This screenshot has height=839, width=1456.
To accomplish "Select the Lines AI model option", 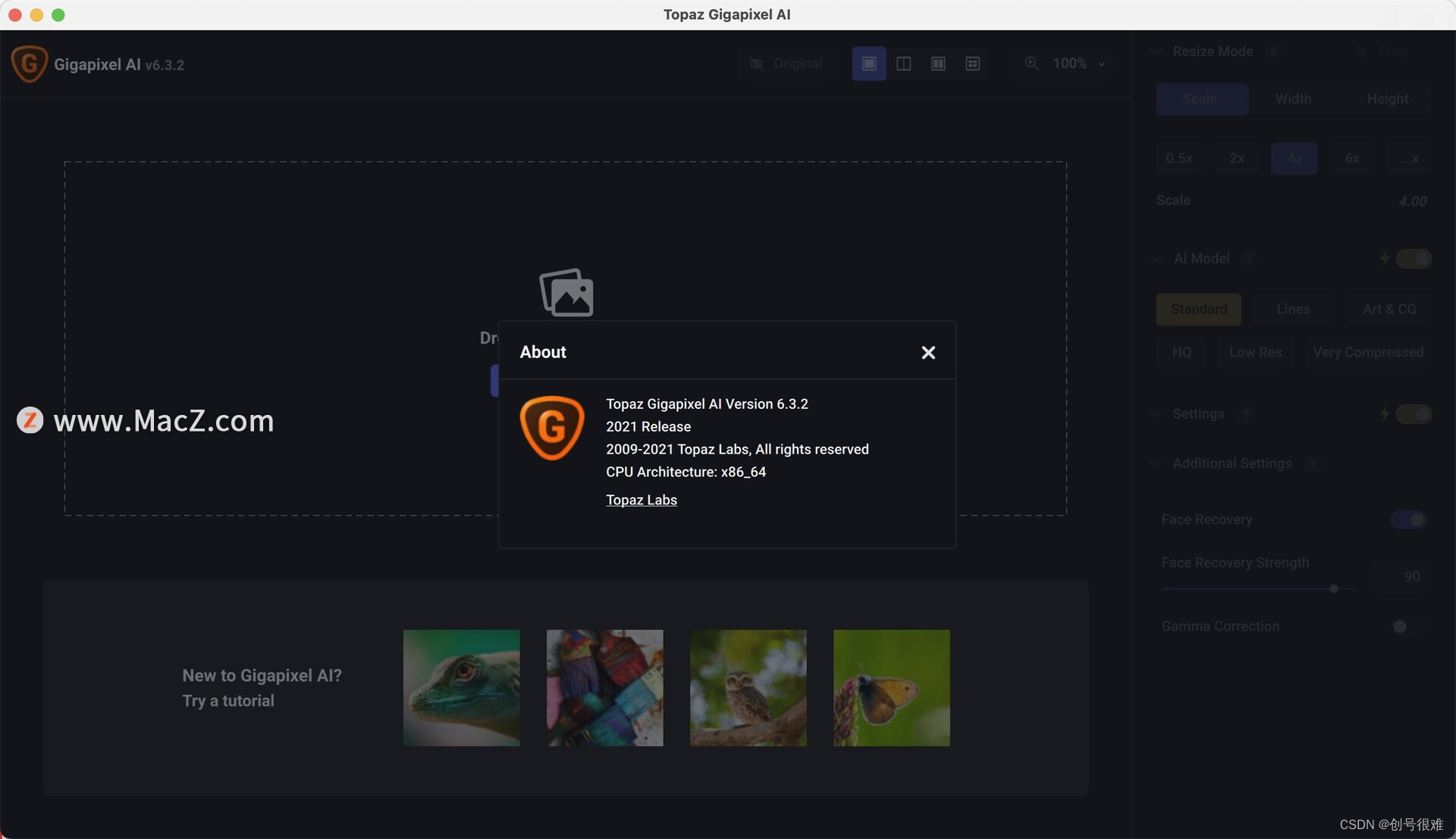I will (x=1294, y=309).
